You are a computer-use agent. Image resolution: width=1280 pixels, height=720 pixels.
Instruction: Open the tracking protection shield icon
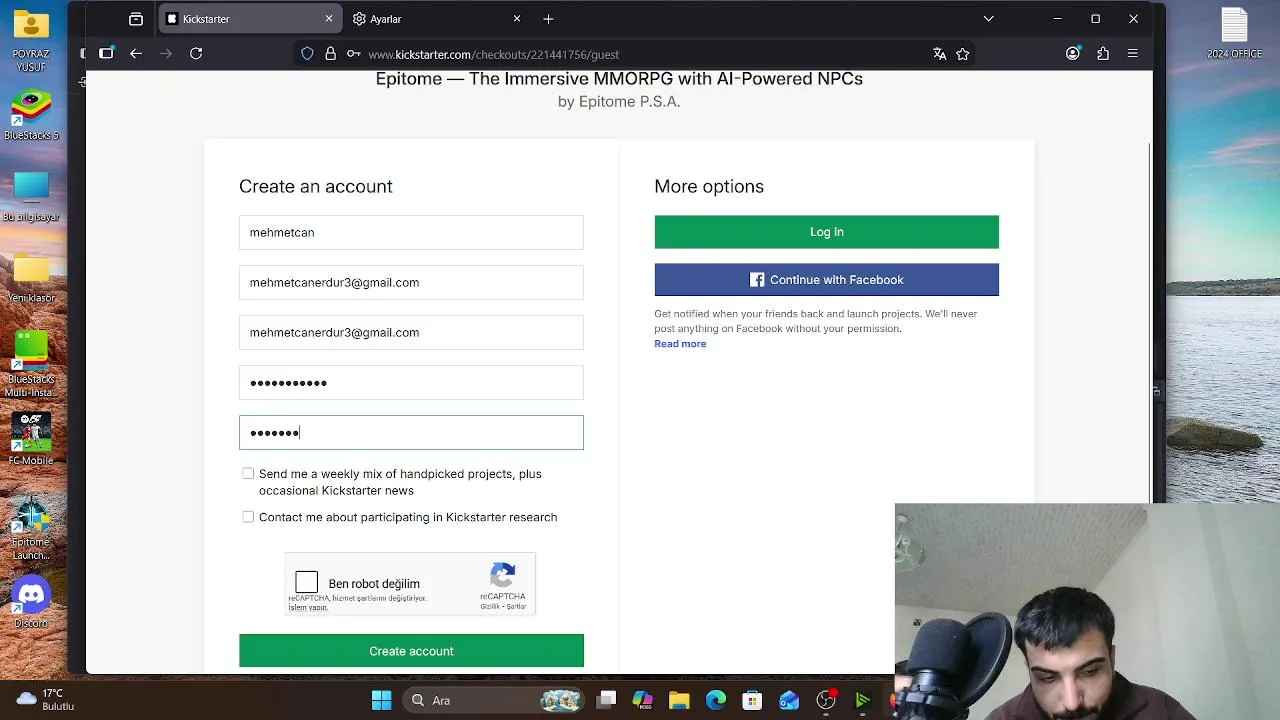pyautogui.click(x=307, y=54)
